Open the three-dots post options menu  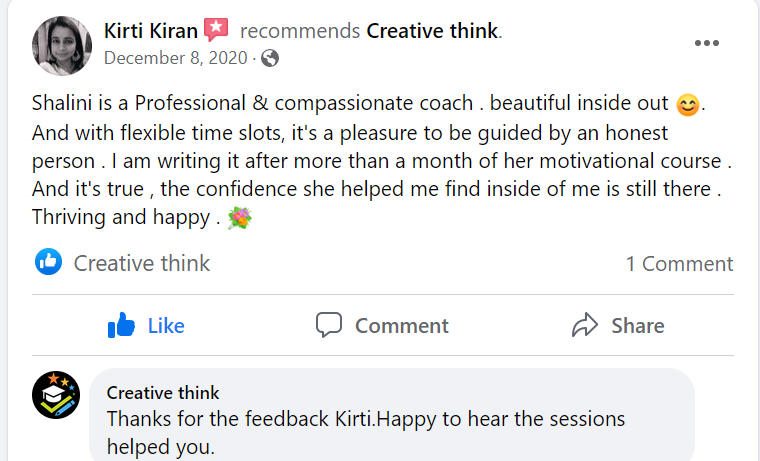tap(707, 44)
